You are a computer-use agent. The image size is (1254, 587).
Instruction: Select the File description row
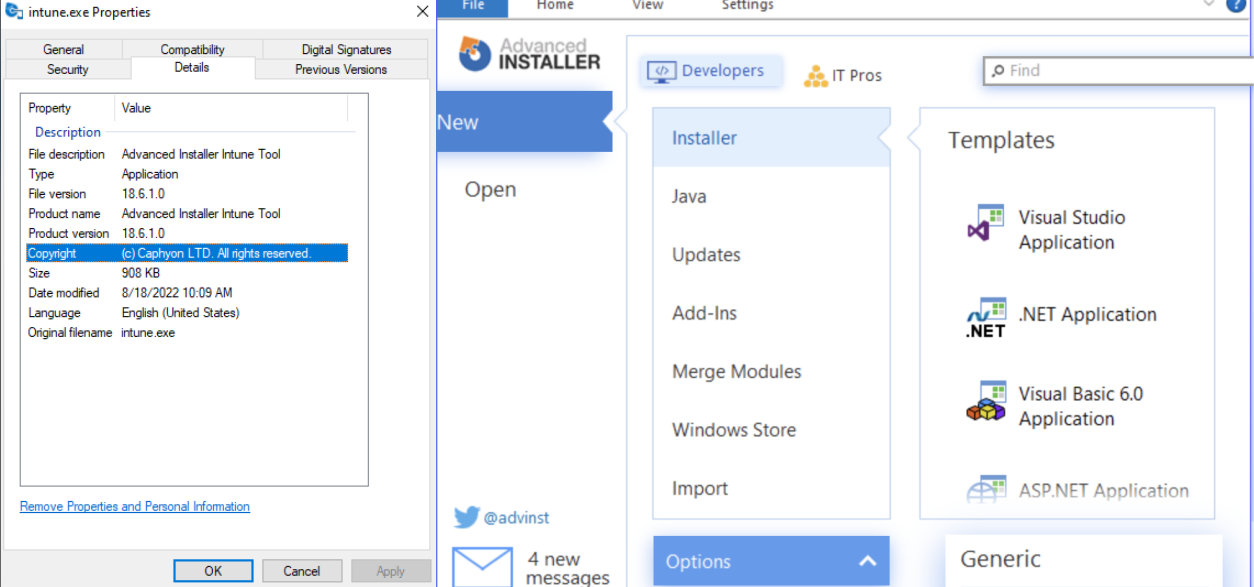(187, 154)
